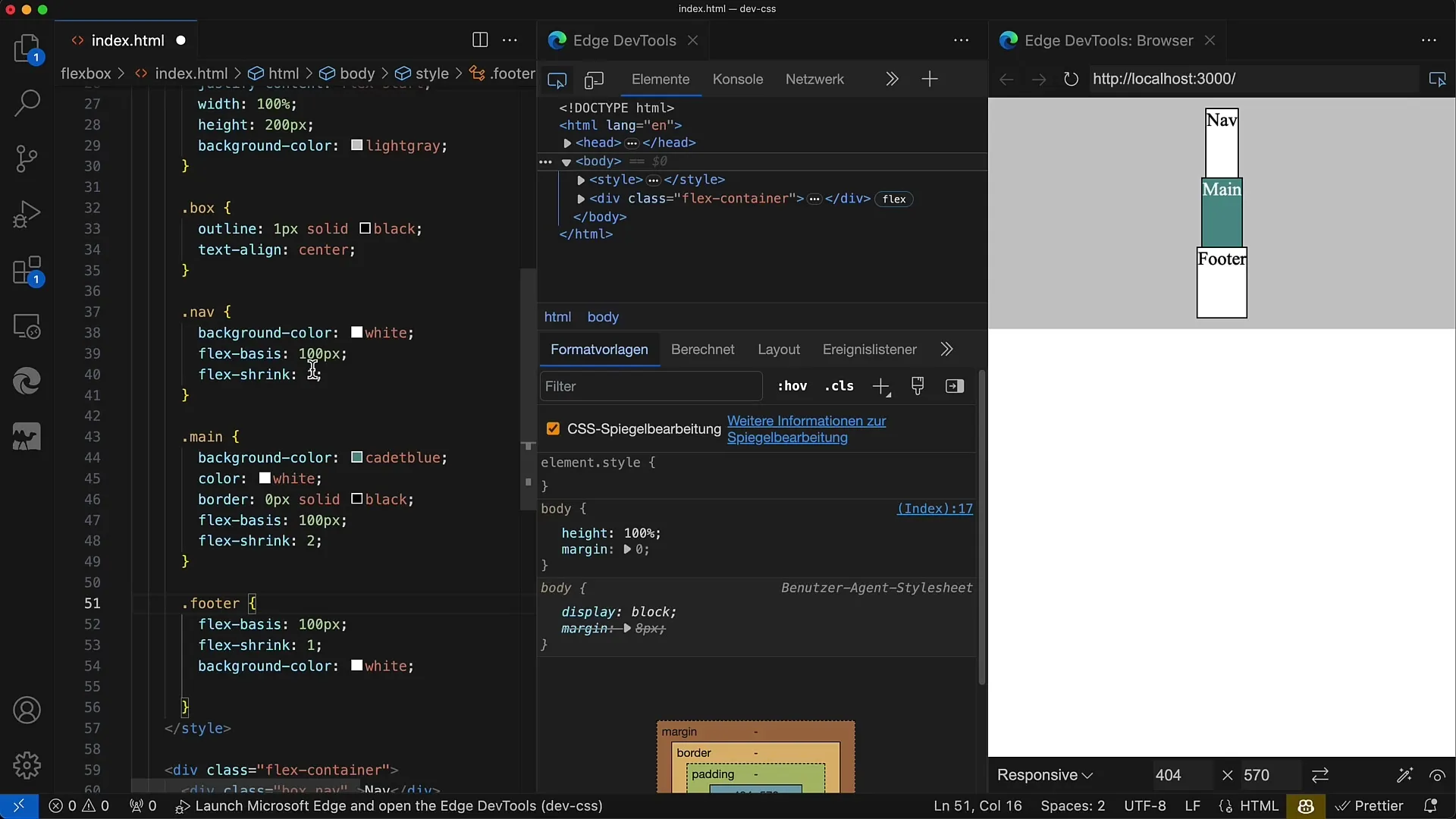The image size is (1456, 819).
Task: Open Prettier status bar item
Action: pyautogui.click(x=1369, y=806)
